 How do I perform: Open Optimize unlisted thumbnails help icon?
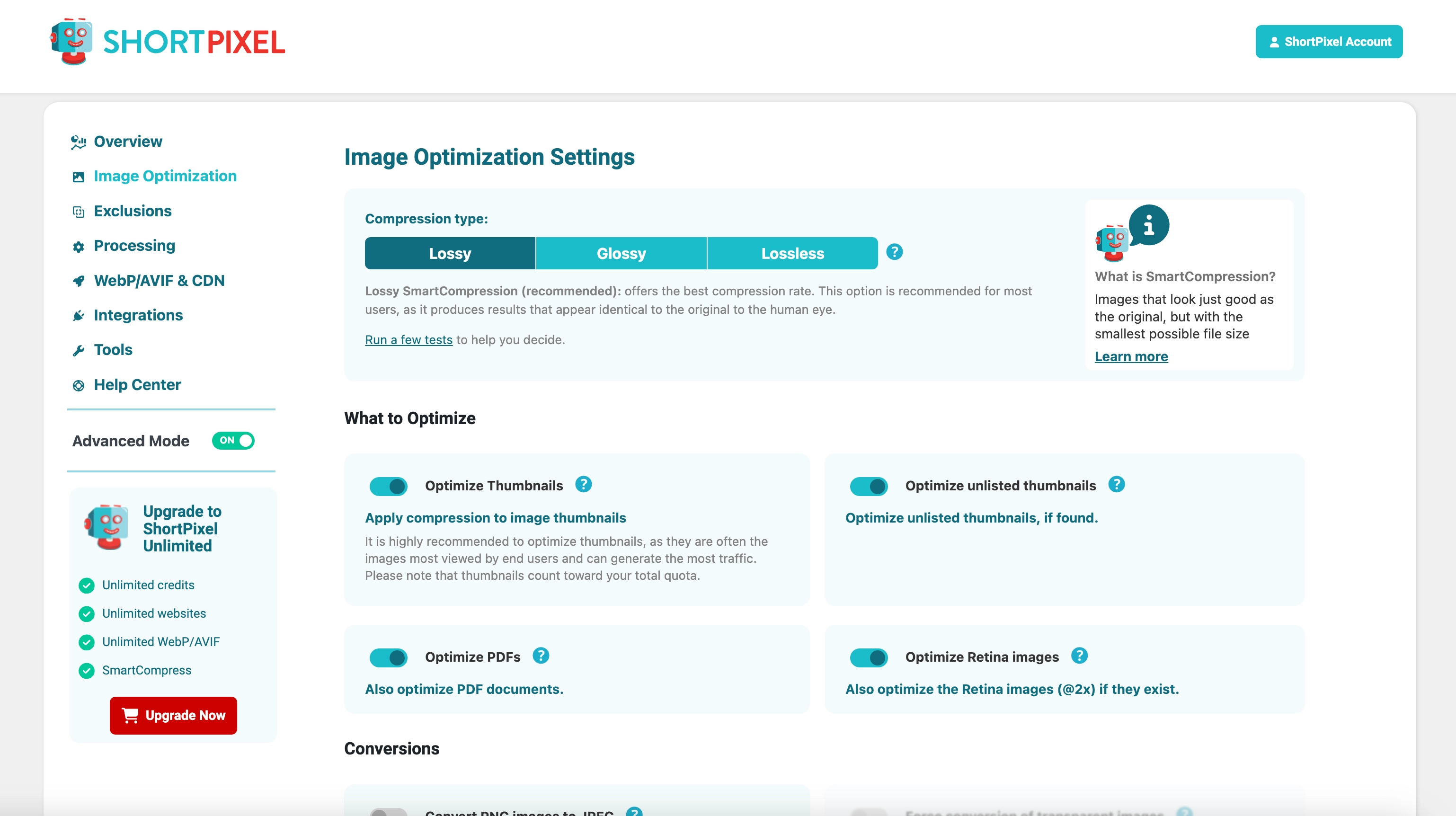1116,484
